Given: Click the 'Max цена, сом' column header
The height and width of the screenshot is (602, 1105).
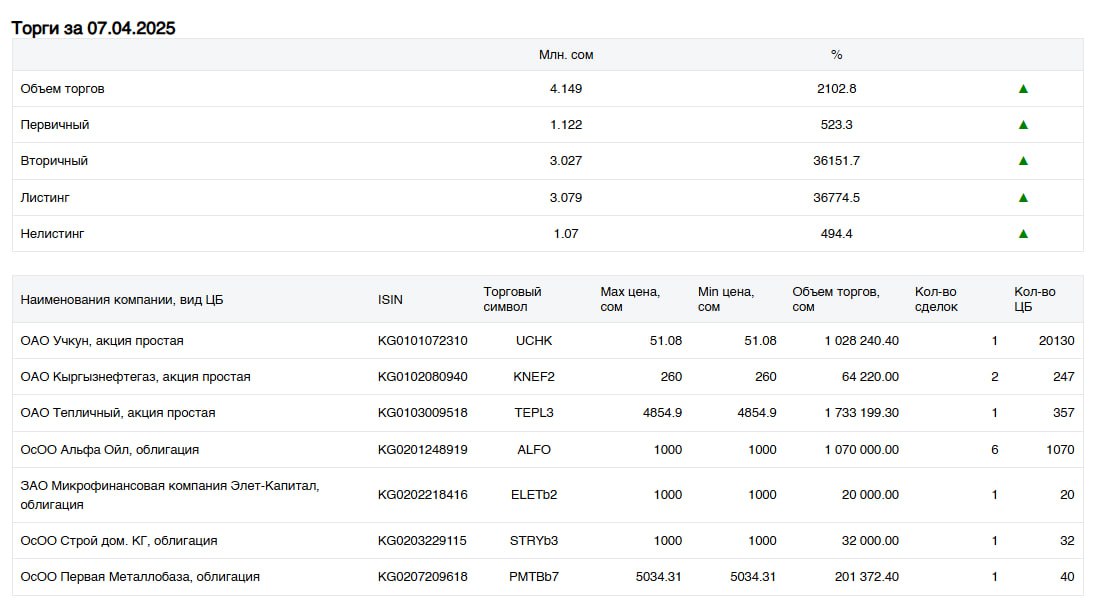Looking at the screenshot, I should click(x=630, y=299).
